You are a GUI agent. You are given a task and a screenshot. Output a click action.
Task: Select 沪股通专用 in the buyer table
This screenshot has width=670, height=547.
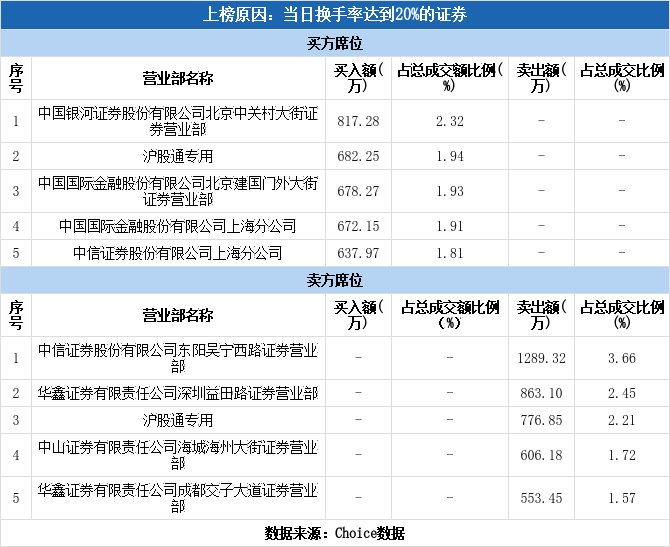(178, 156)
